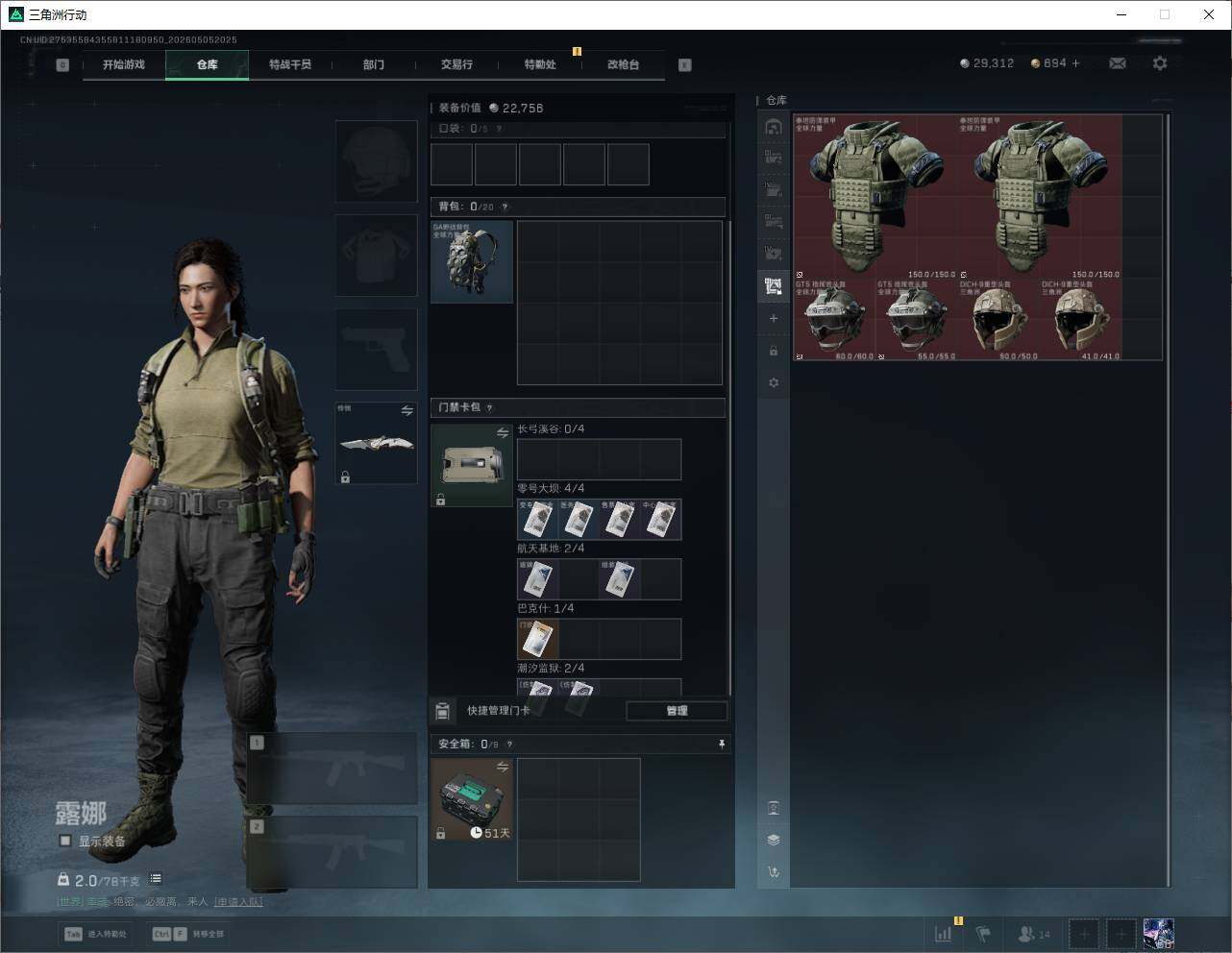Select the 仓库 tab
This screenshot has height=953, width=1232.
coord(207,64)
